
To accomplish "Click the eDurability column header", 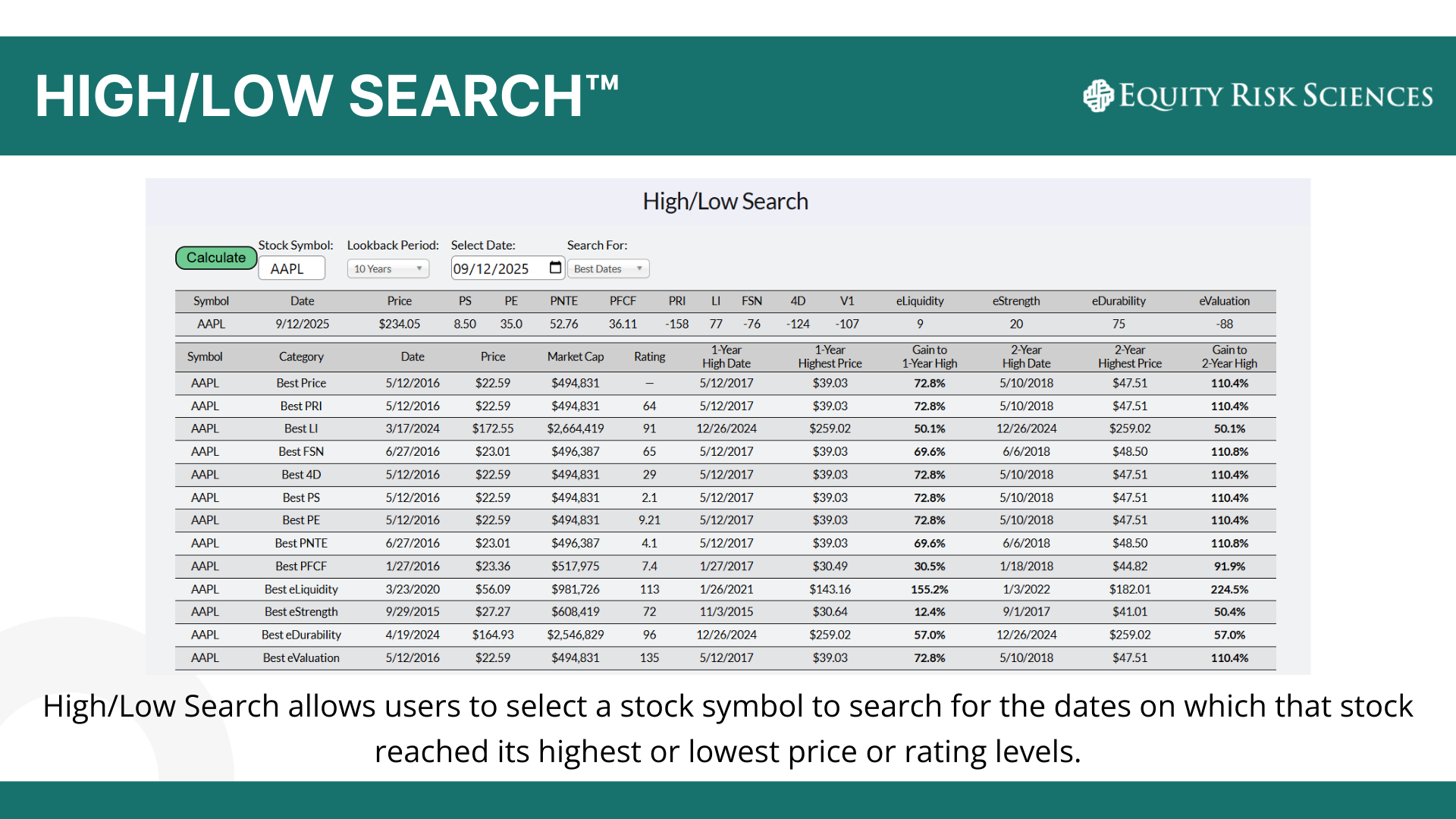I will pos(1119,301).
